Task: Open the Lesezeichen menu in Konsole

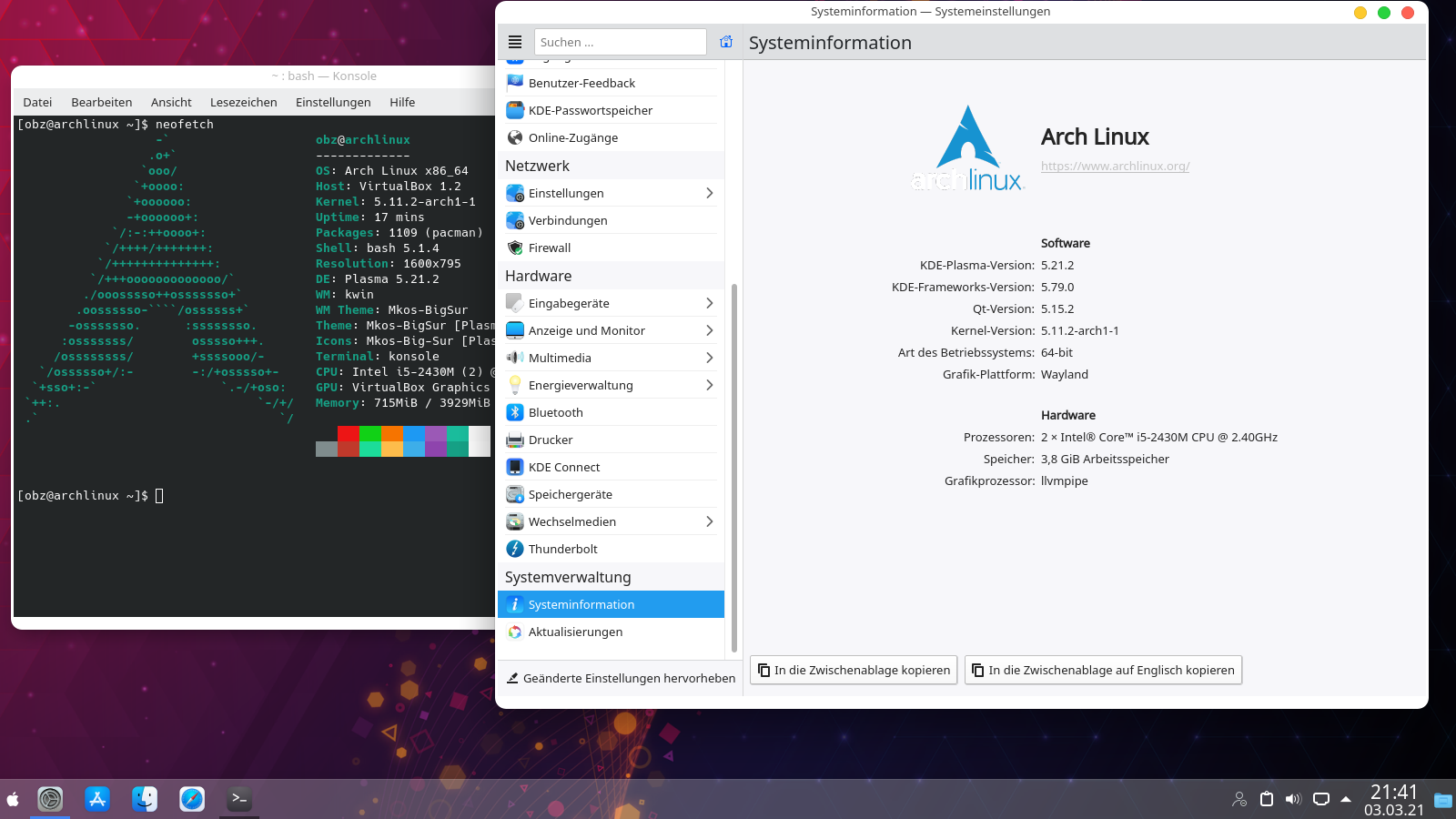Action: click(243, 102)
